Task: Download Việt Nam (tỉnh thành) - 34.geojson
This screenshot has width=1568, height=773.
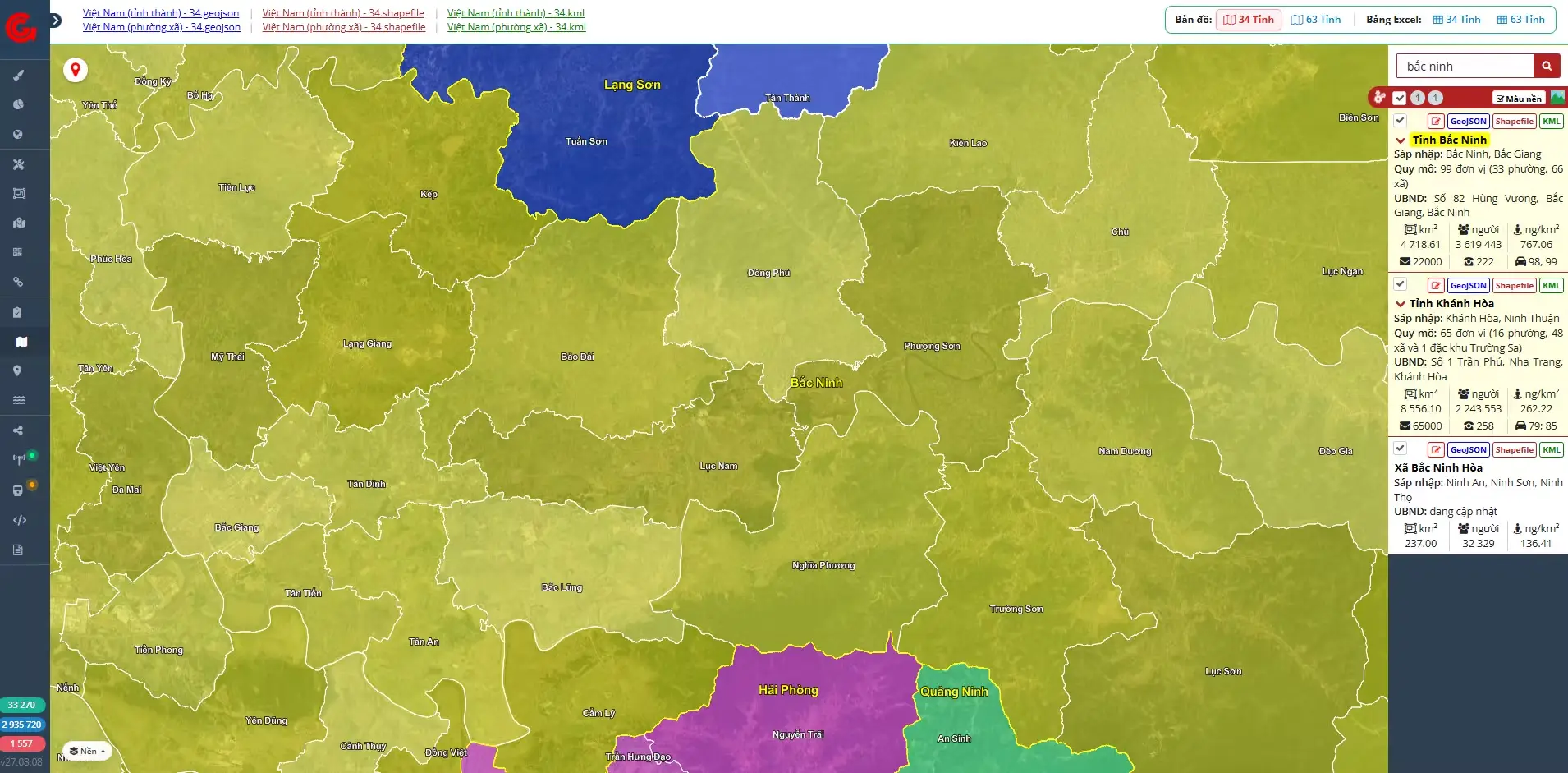Action: coord(161,13)
